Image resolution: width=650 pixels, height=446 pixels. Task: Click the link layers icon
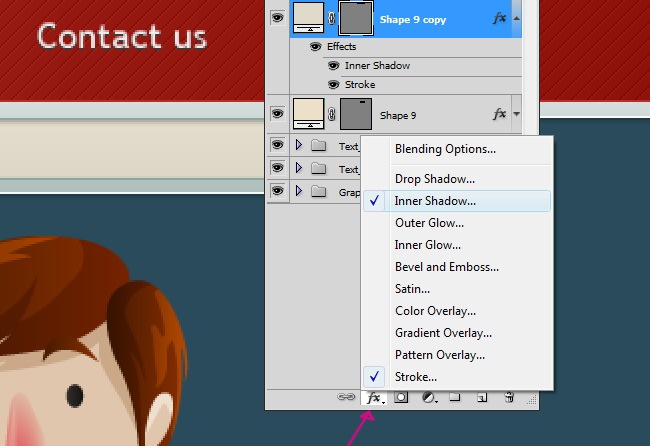click(347, 398)
